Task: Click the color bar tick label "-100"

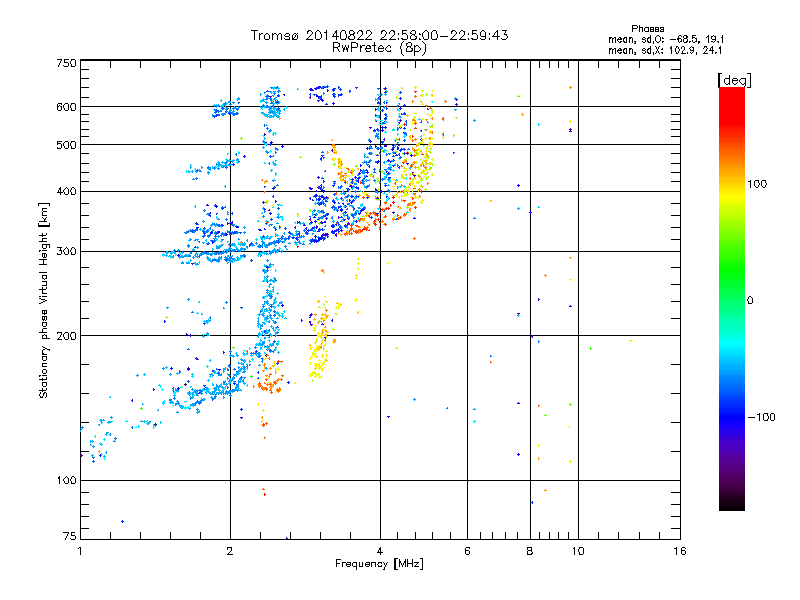Action: [x=762, y=417]
